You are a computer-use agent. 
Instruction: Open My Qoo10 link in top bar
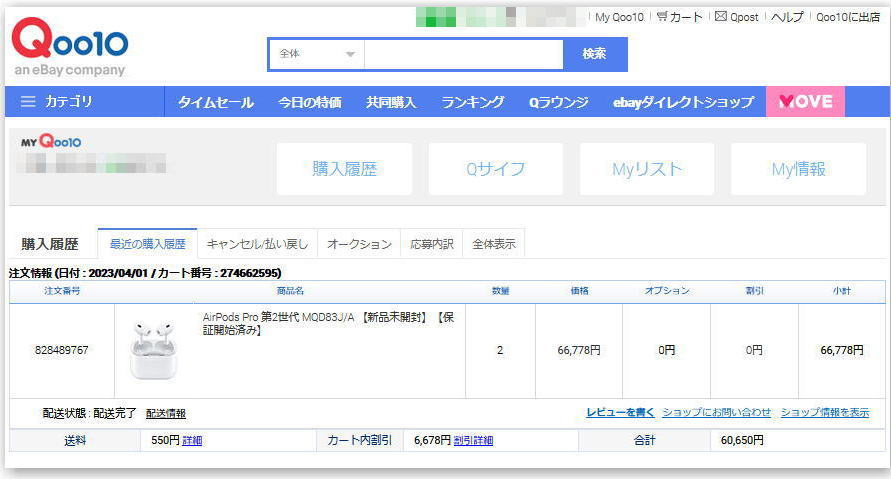pyautogui.click(x=619, y=17)
